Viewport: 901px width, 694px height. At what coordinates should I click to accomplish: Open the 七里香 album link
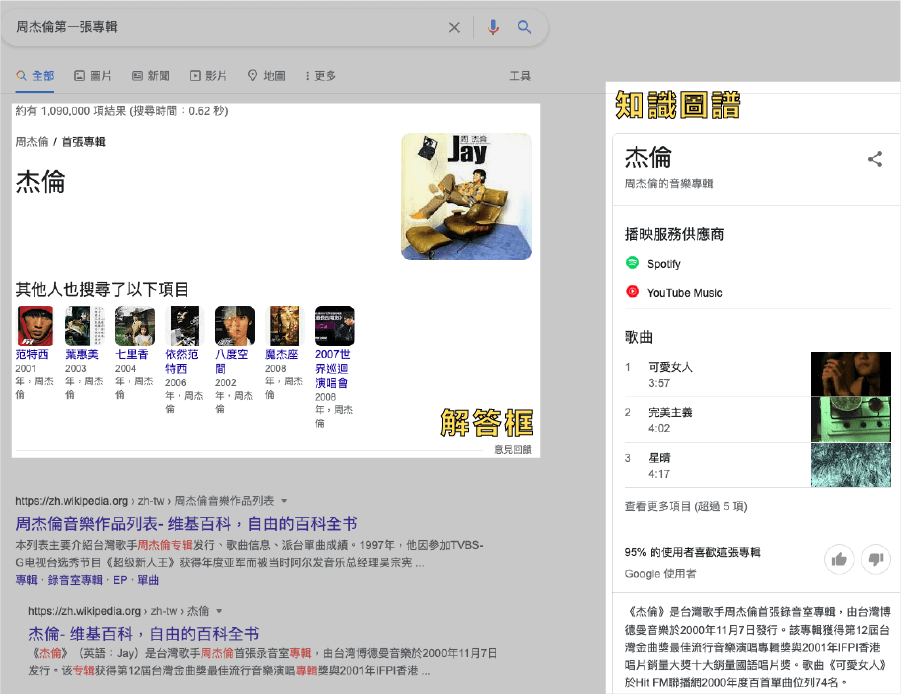132,354
